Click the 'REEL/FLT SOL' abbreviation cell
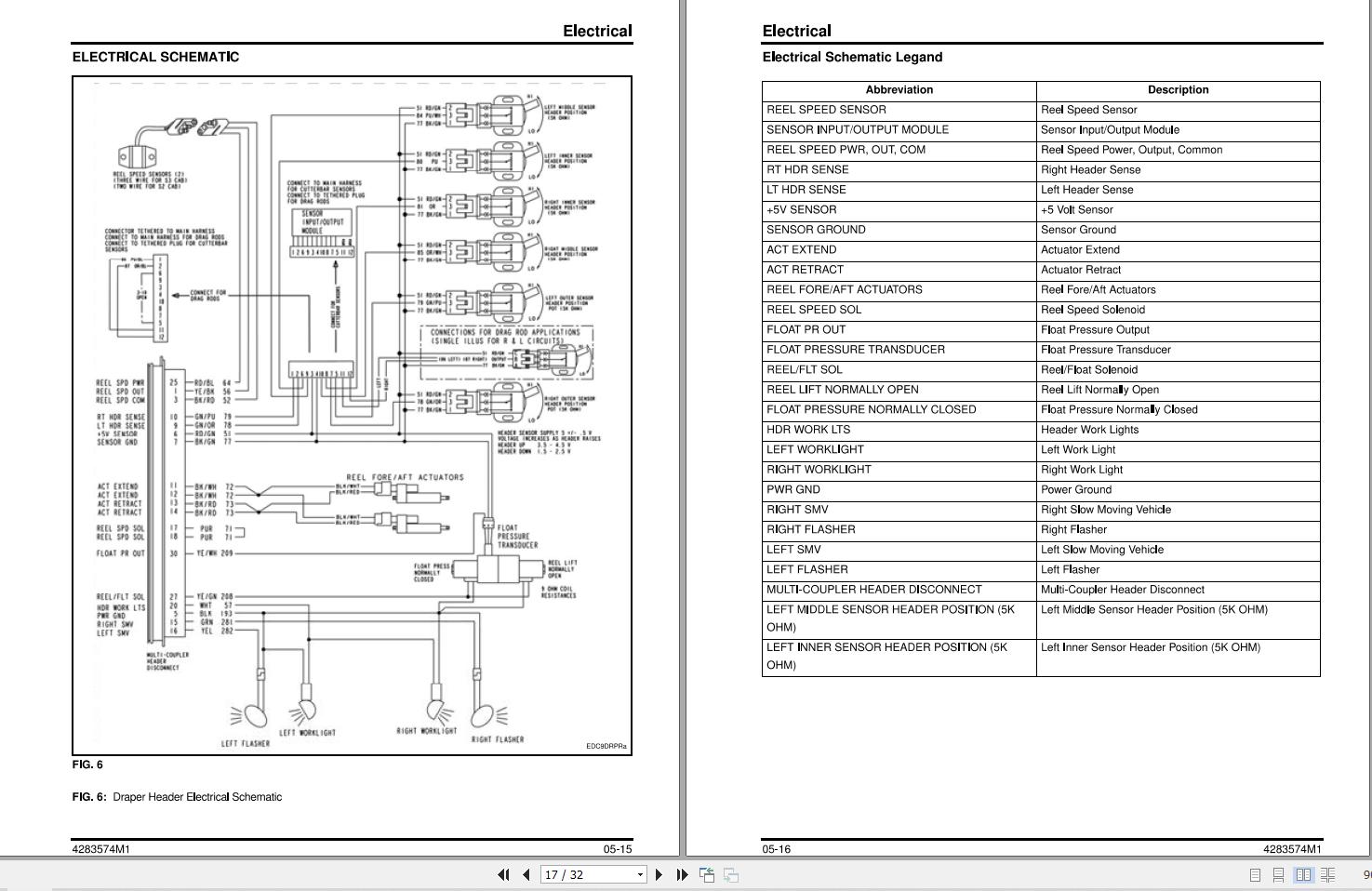This screenshot has height=891, width=1372. click(899, 370)
